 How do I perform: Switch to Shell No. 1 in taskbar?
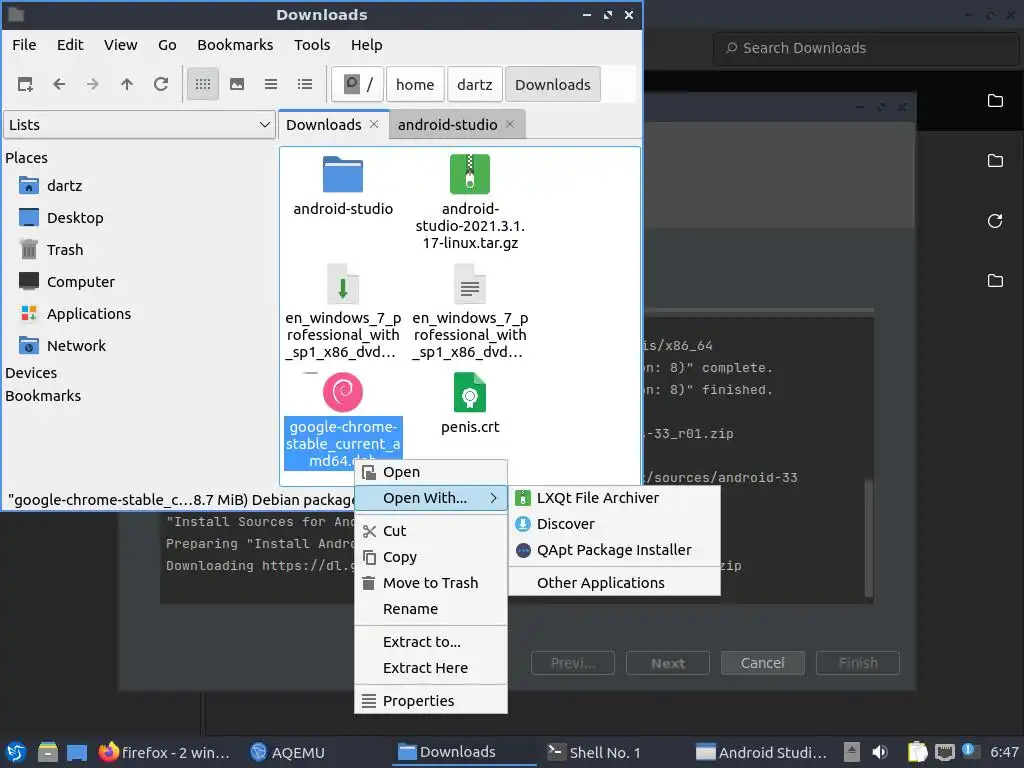coord(594,752)
